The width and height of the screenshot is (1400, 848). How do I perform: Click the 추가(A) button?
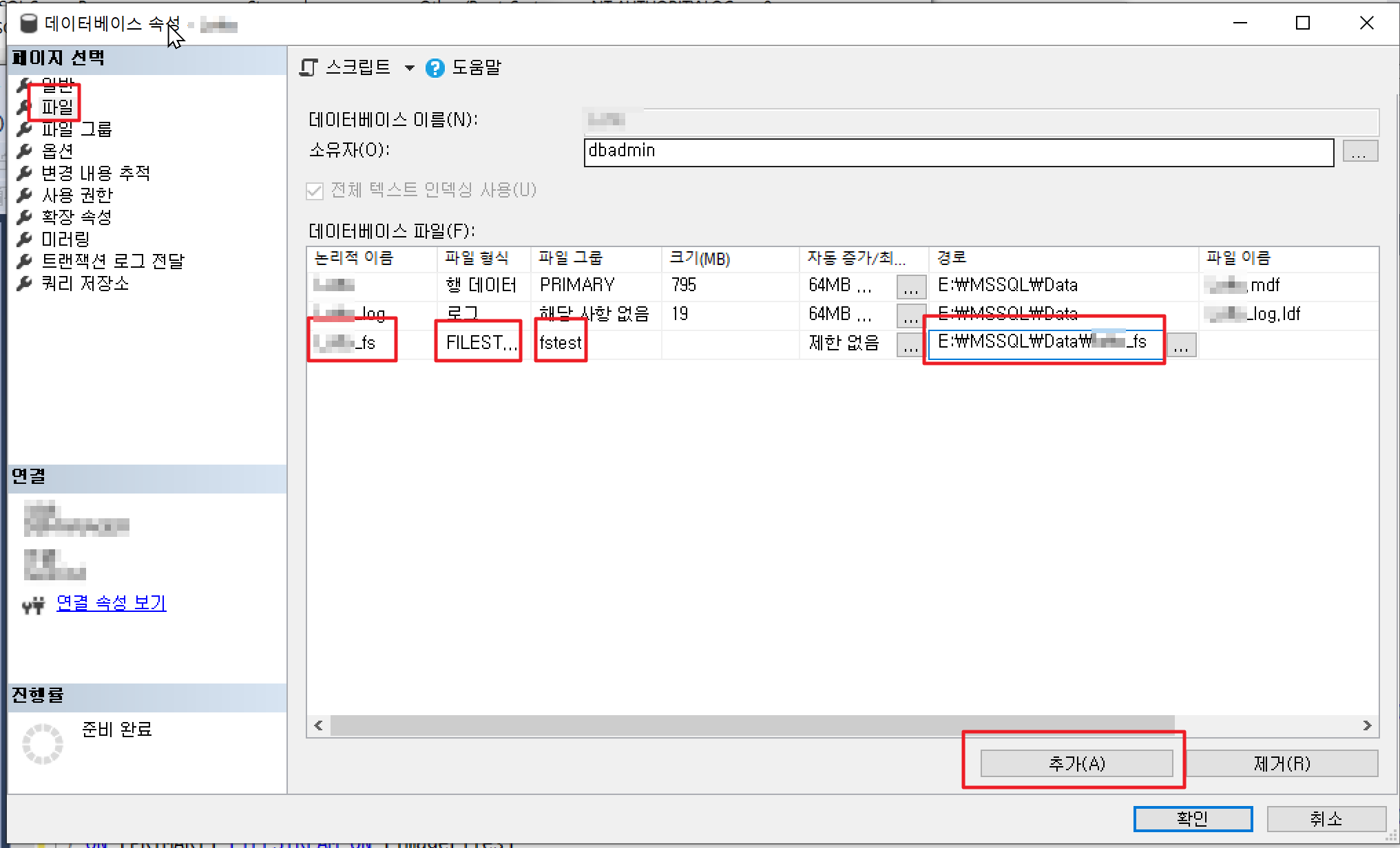1076,763
